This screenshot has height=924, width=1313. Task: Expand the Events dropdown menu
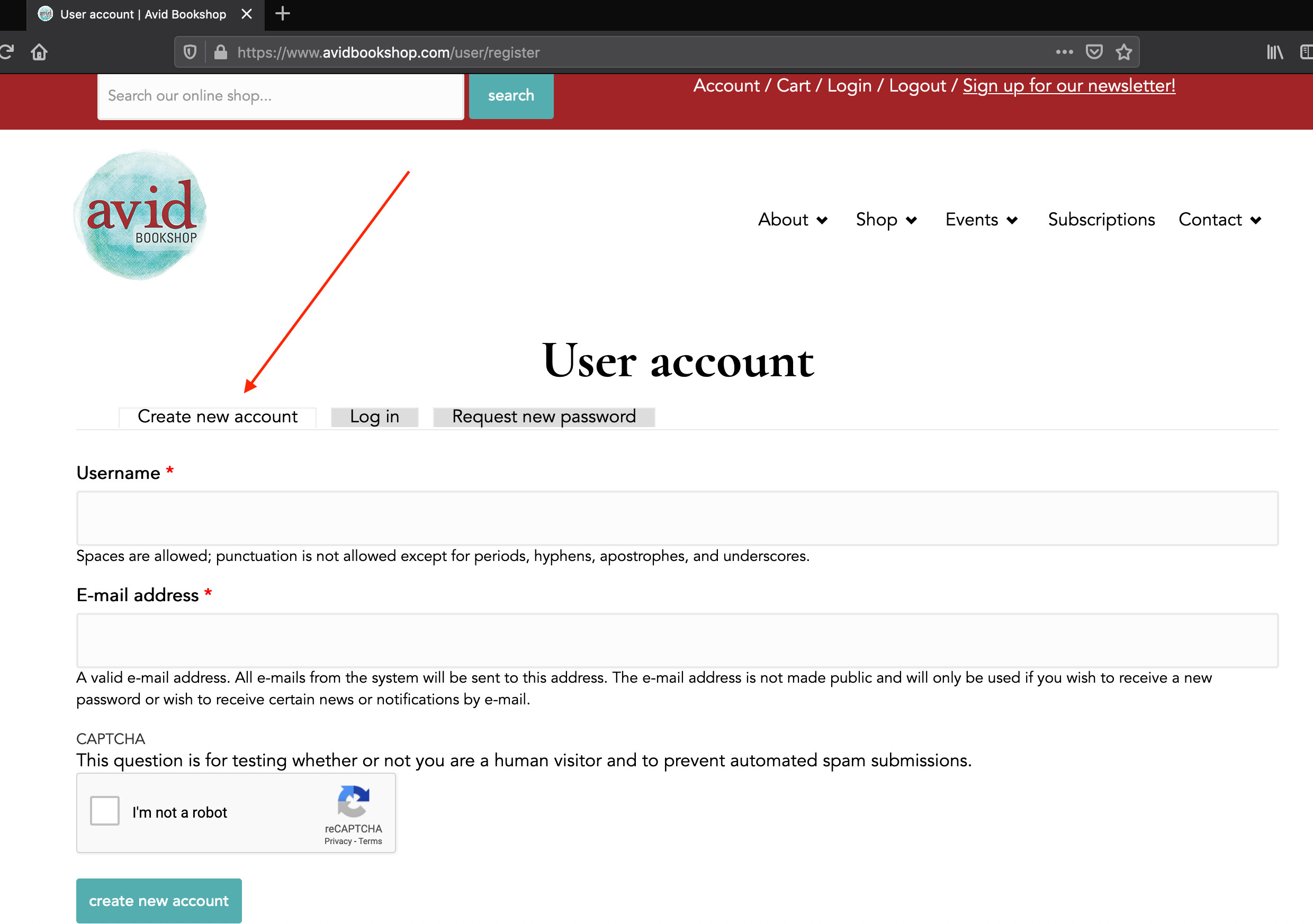tap(982, 220)
